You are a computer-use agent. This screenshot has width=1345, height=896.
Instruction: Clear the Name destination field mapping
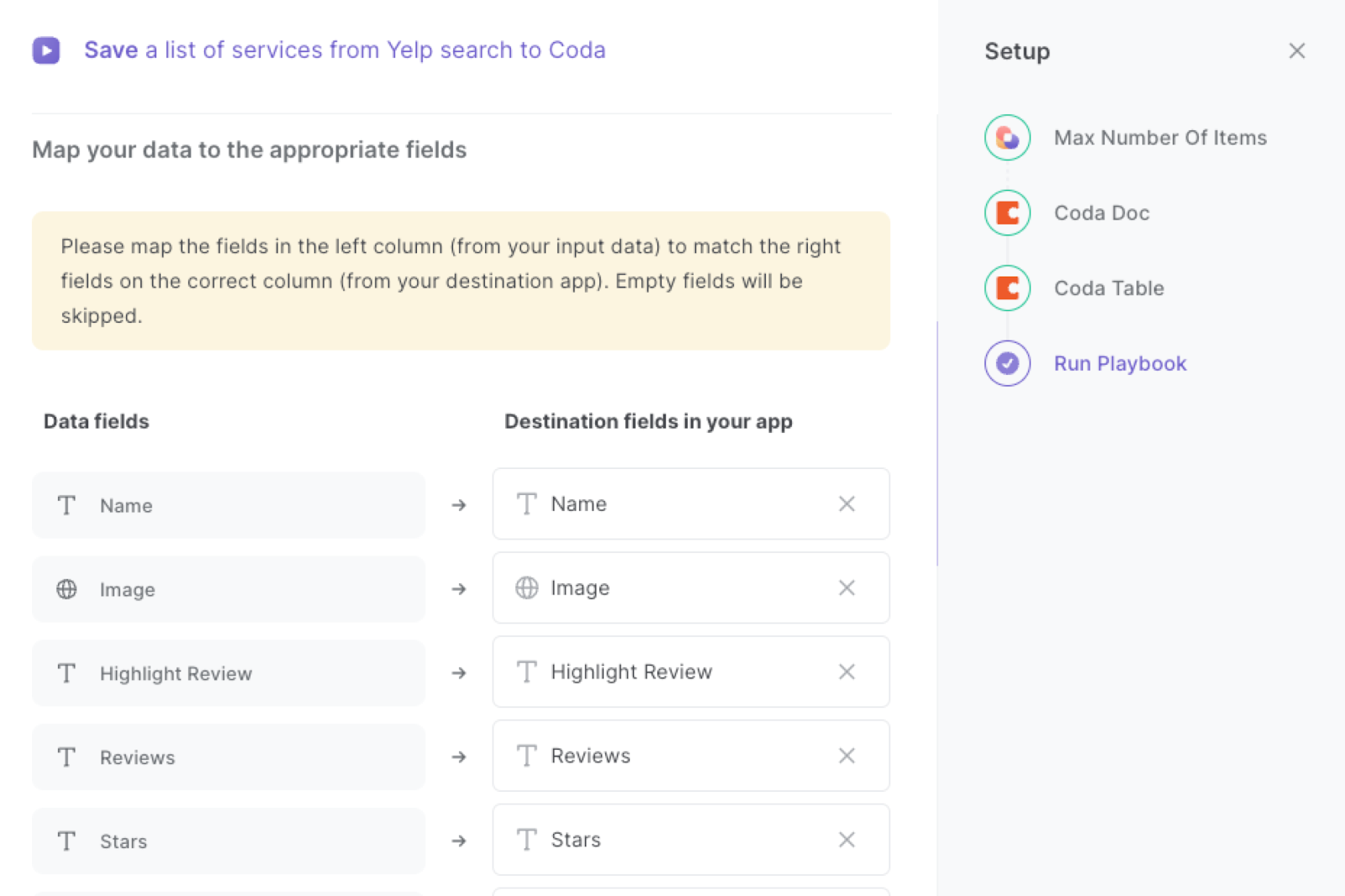pyautogui.click(x=847, y=503)
